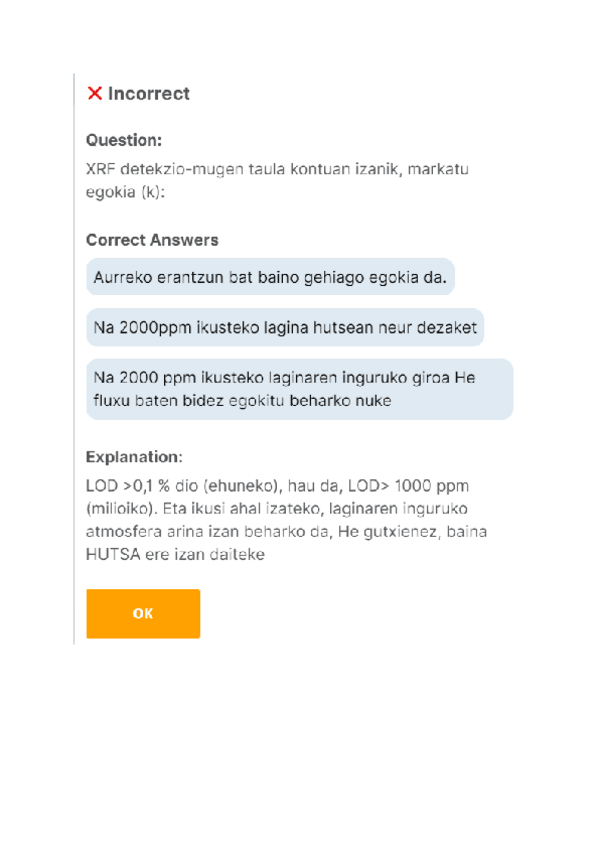Select the answer chip "Aurreko erantzun bat baino gehiago egokia da"
Screen dimensions: 600x848
coord(270,277)
